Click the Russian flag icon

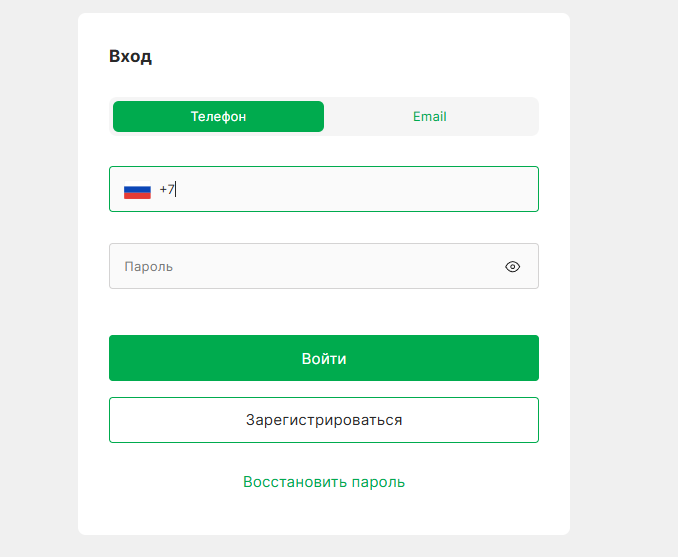pos(137,190)
